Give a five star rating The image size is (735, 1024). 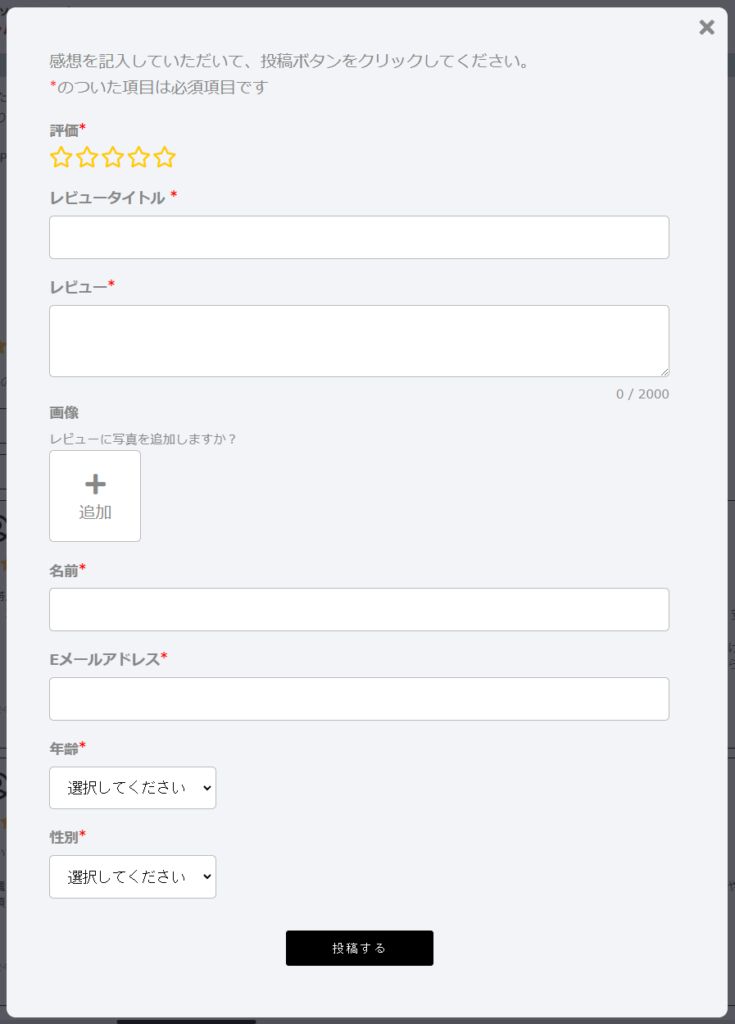[165, 157]
